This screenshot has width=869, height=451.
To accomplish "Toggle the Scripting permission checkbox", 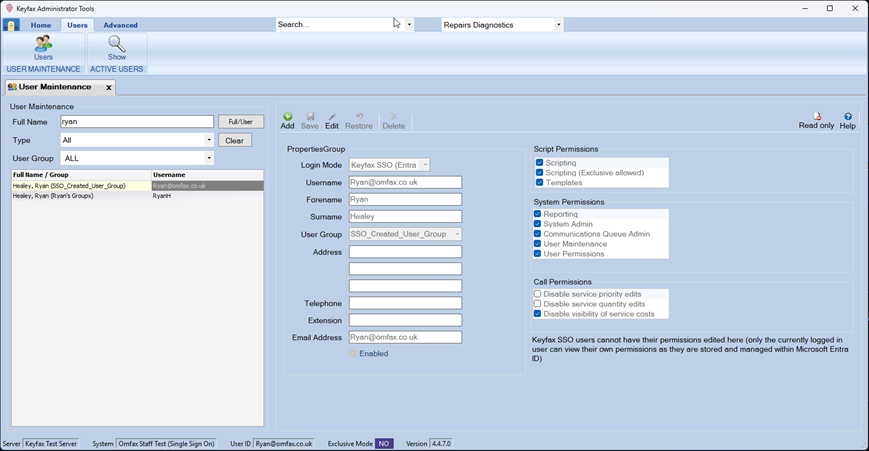I will (x=539, y=163).
